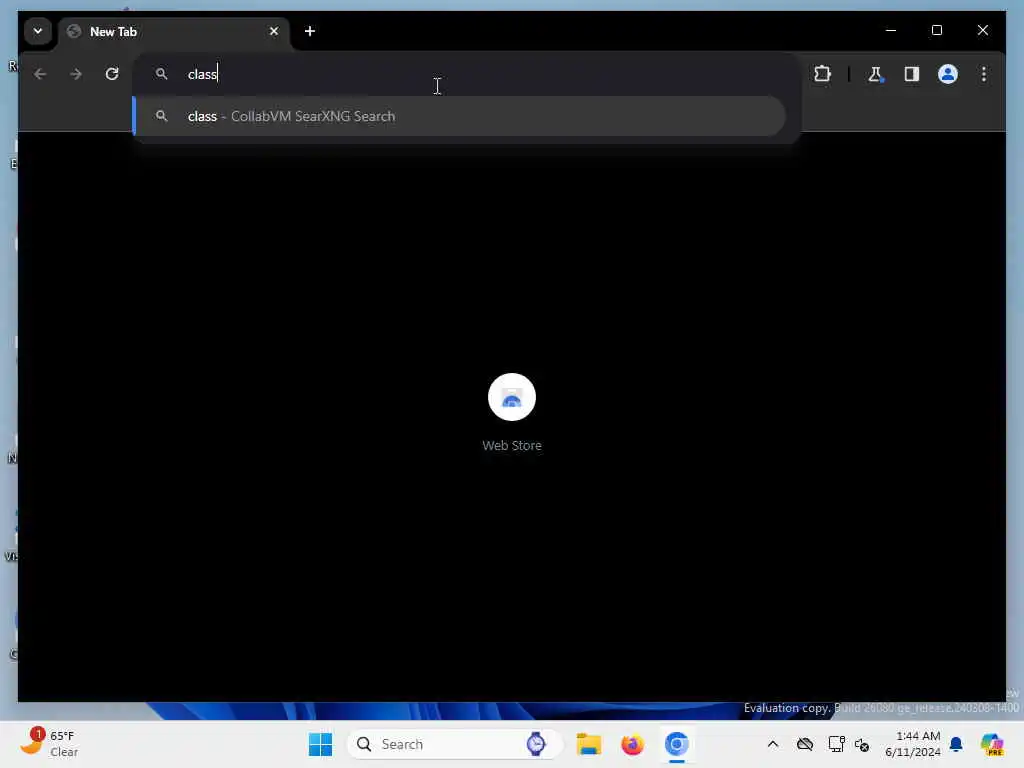Reload the current page
1024x768 pixels.
[x=112, y=74]
